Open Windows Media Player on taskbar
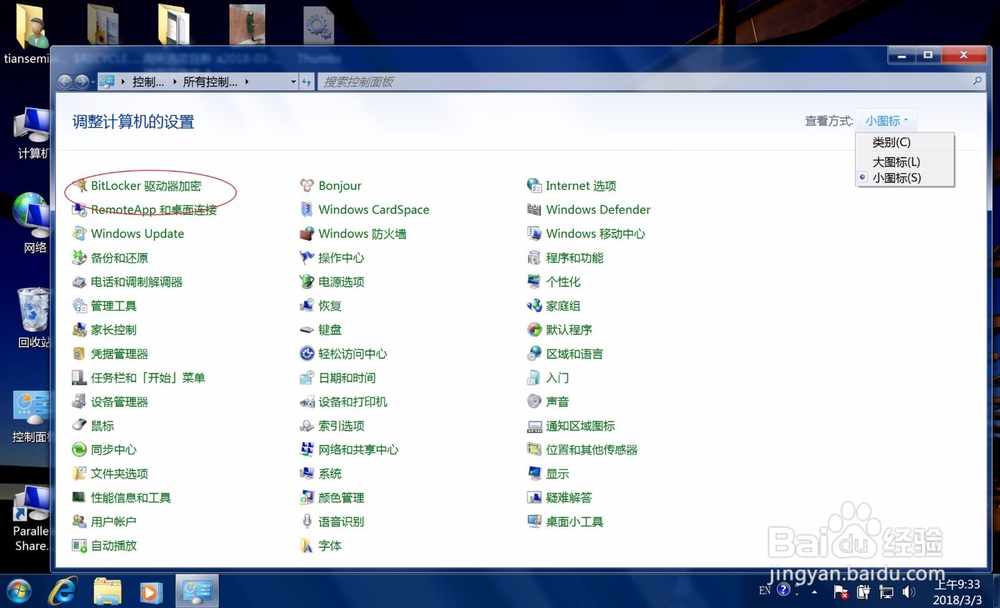This screenshot has width=1000, height=608. point(151,593)
